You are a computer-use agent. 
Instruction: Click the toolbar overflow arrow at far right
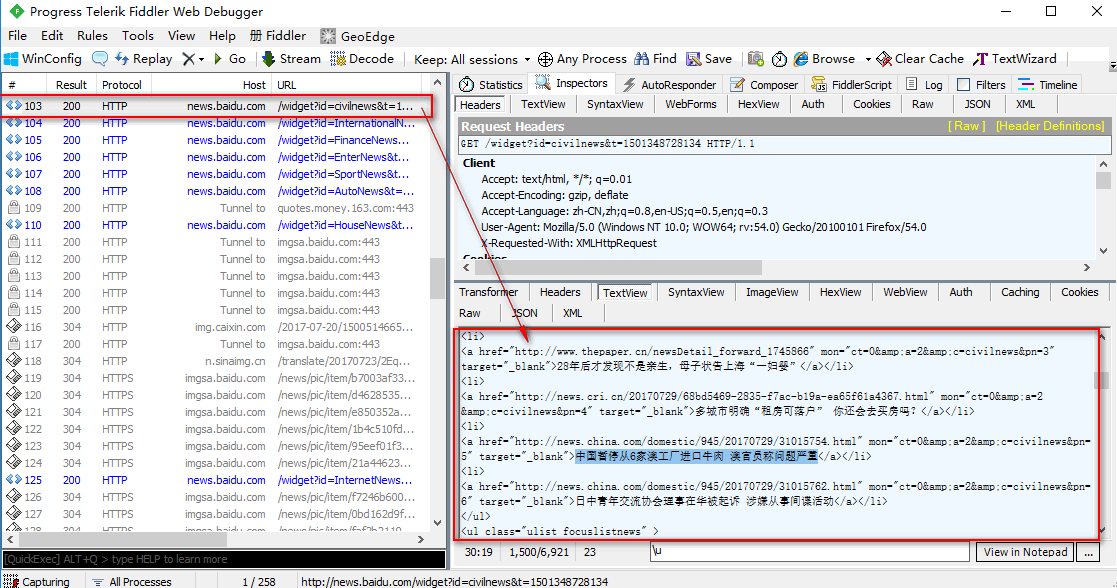pyautogui.click(x=1112, y=66)
